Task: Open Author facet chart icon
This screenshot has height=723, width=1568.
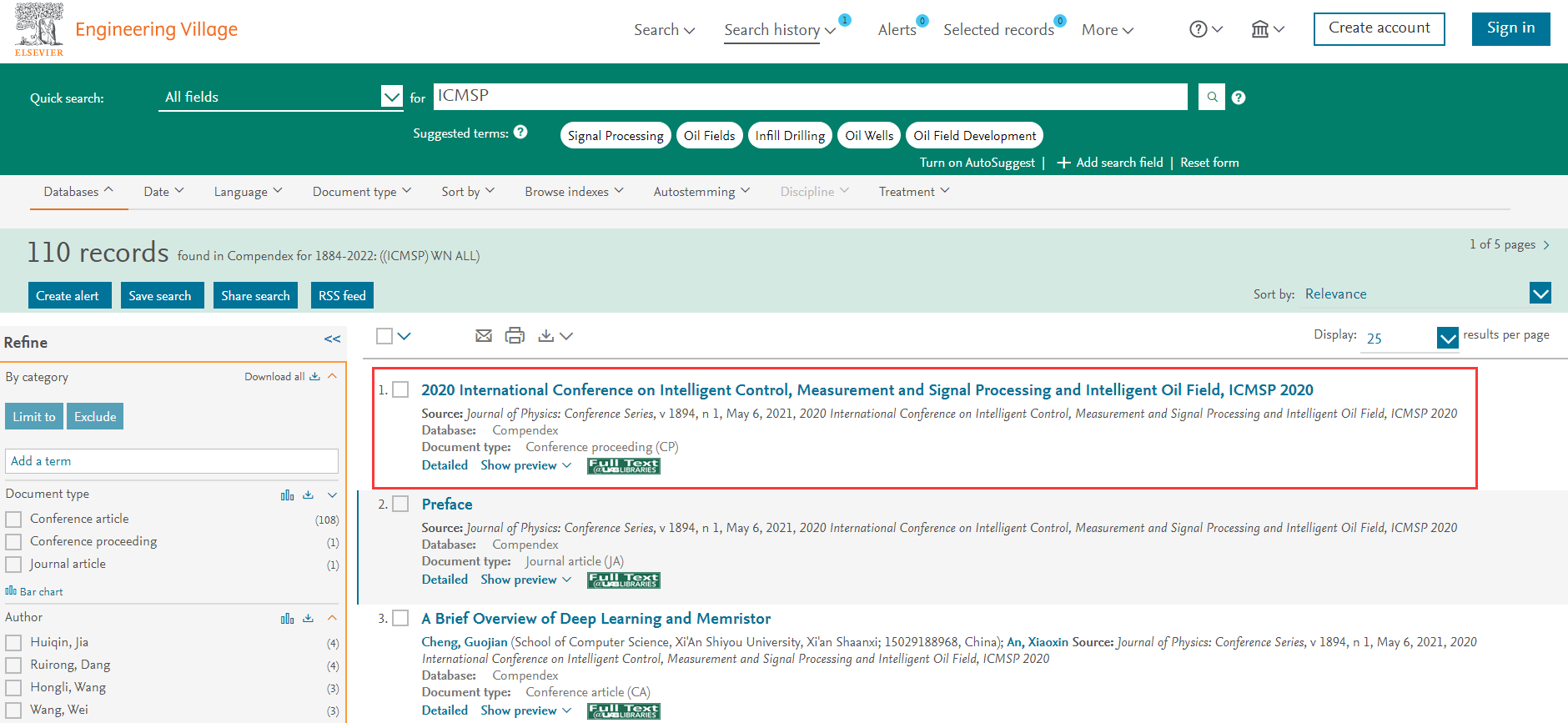Action: (288, 618)
